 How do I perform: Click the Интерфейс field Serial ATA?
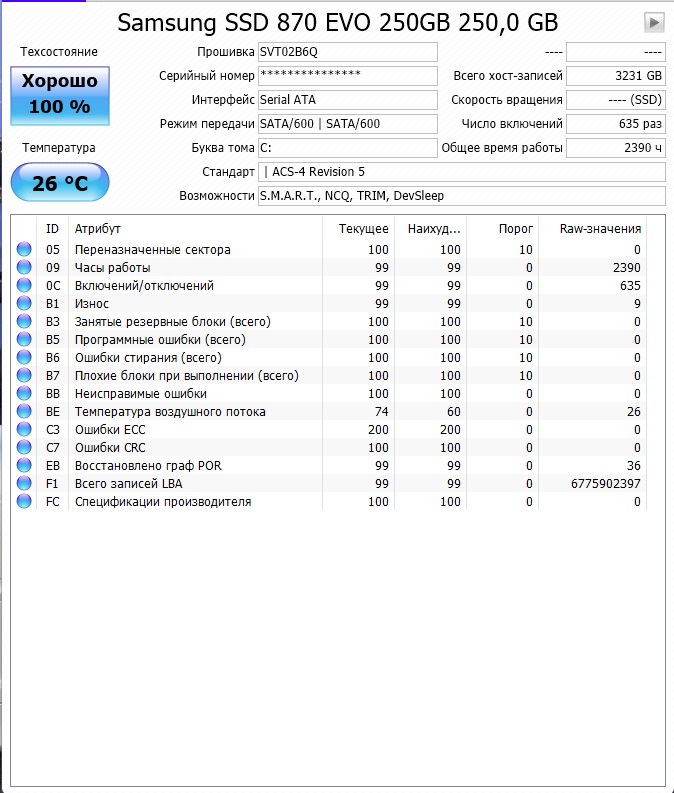(347, 100)
